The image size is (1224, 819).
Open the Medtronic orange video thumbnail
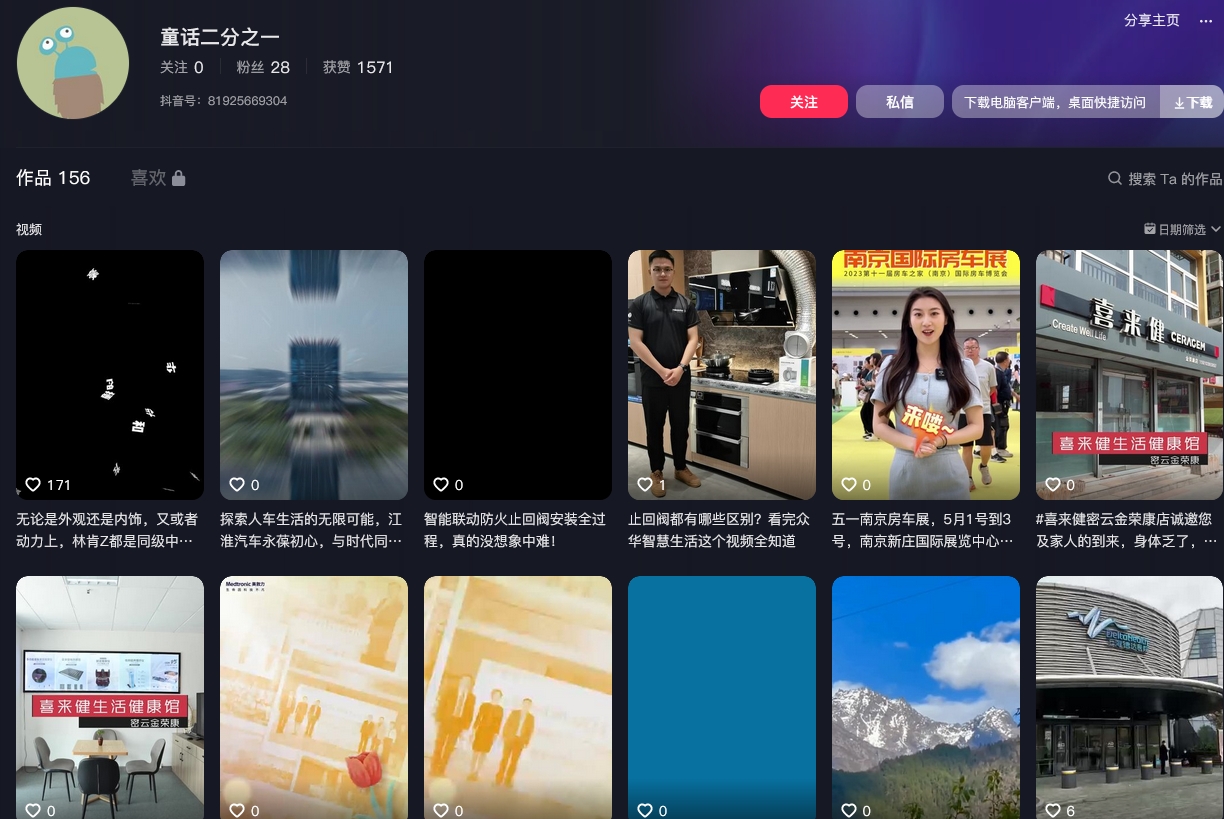[314, 697]
